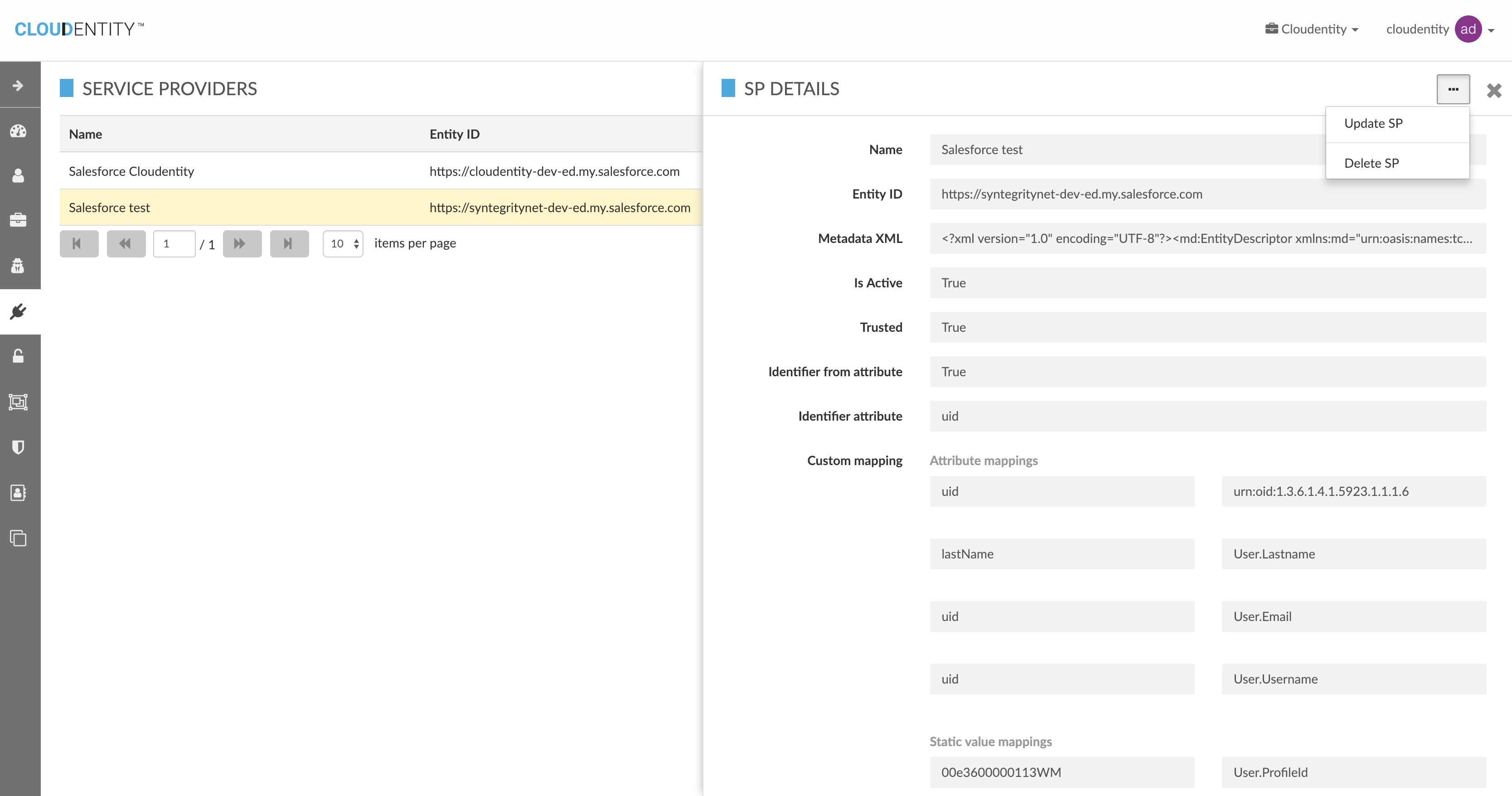Select the lock icon in sidebar

coord(20,356)
